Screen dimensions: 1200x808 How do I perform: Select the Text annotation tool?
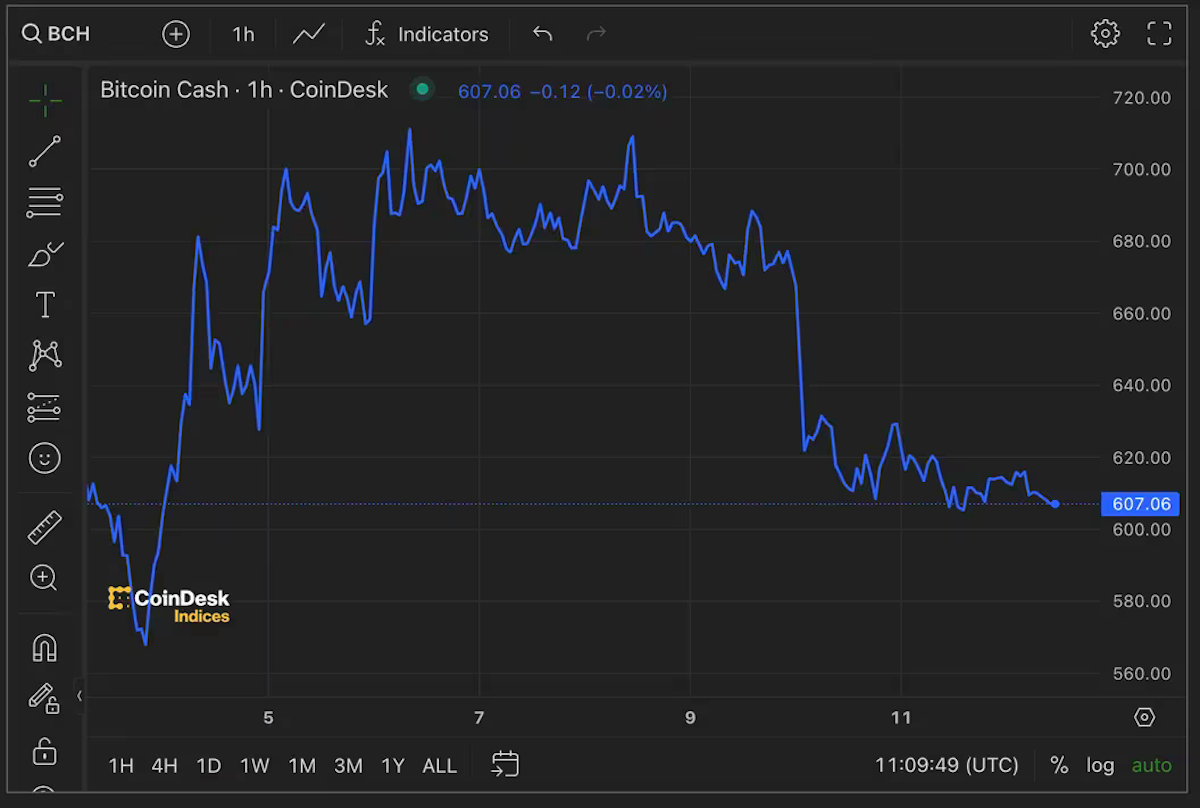click(x=45, y=305)
